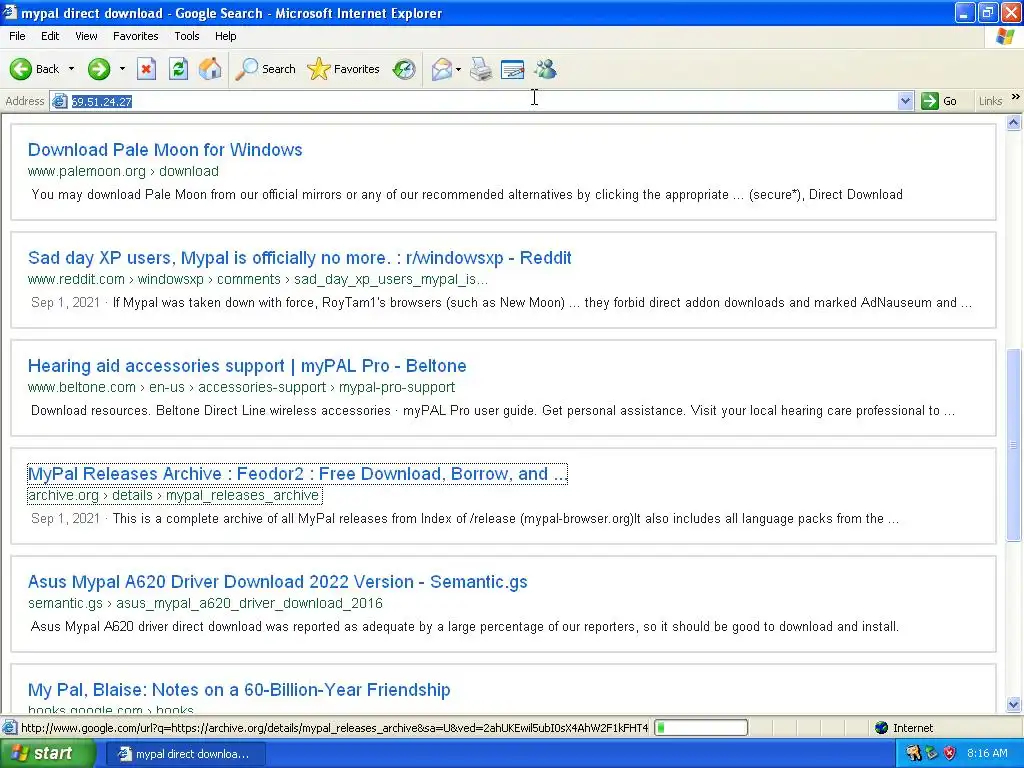Click the page icon in address bar
The height and width of the screenshot is (768, 1024).
tap(60, 101)
